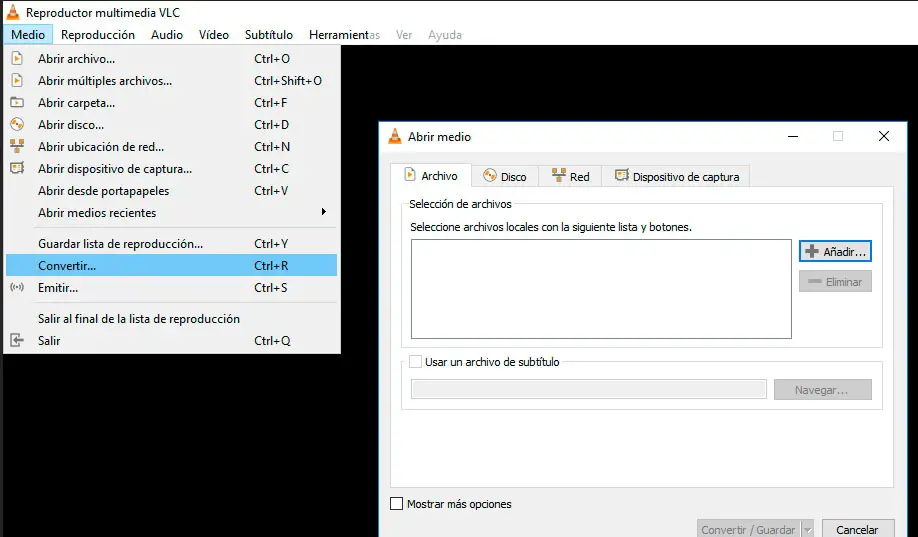Open the Audio menu
The width and height of the screenshot is (918, 537).
tap(167, 35)
